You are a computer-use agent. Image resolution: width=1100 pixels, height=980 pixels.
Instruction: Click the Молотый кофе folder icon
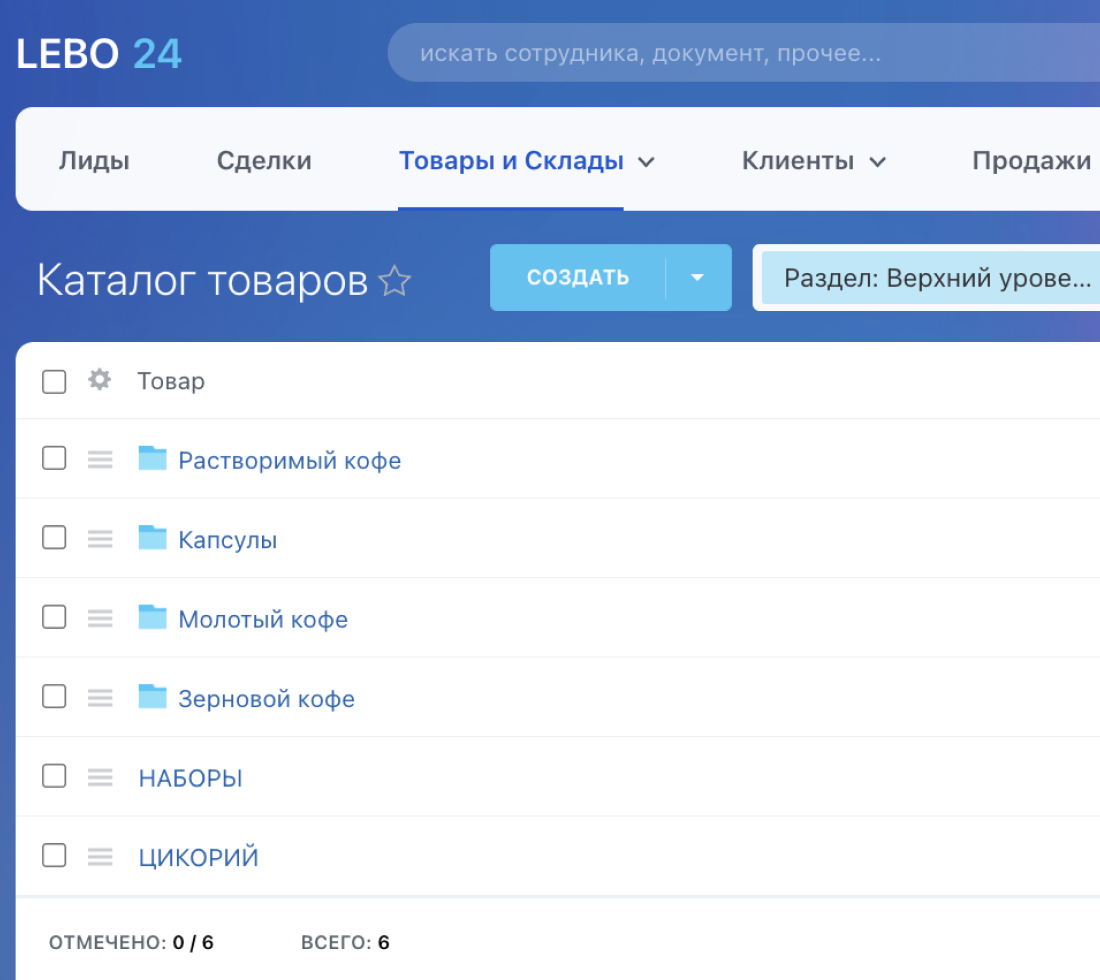coord(152,617)
